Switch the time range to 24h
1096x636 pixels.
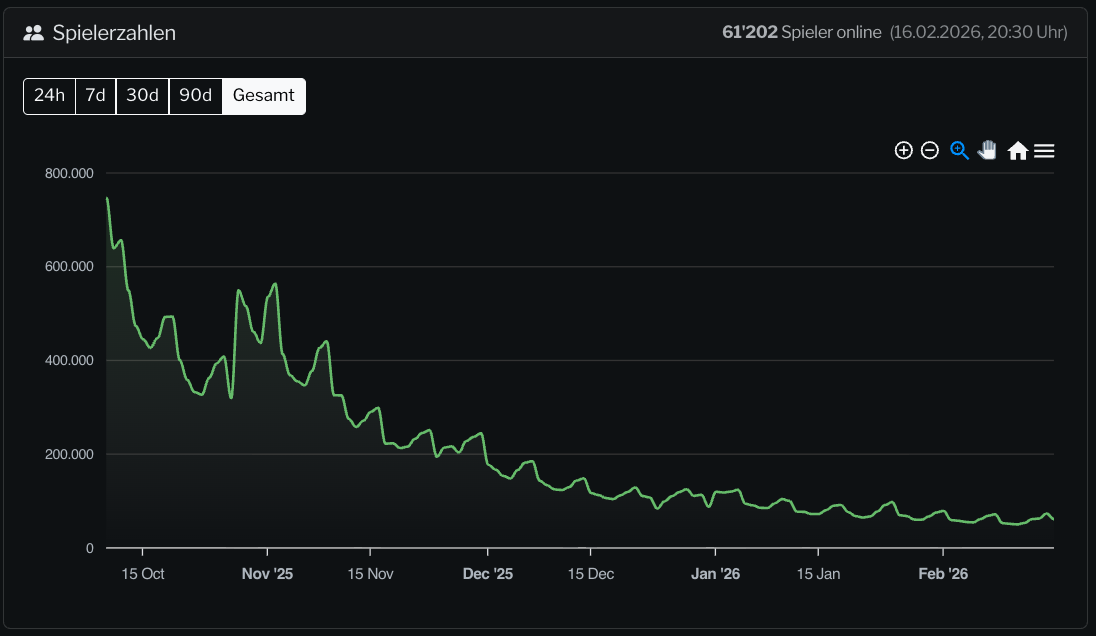[49, 96]
